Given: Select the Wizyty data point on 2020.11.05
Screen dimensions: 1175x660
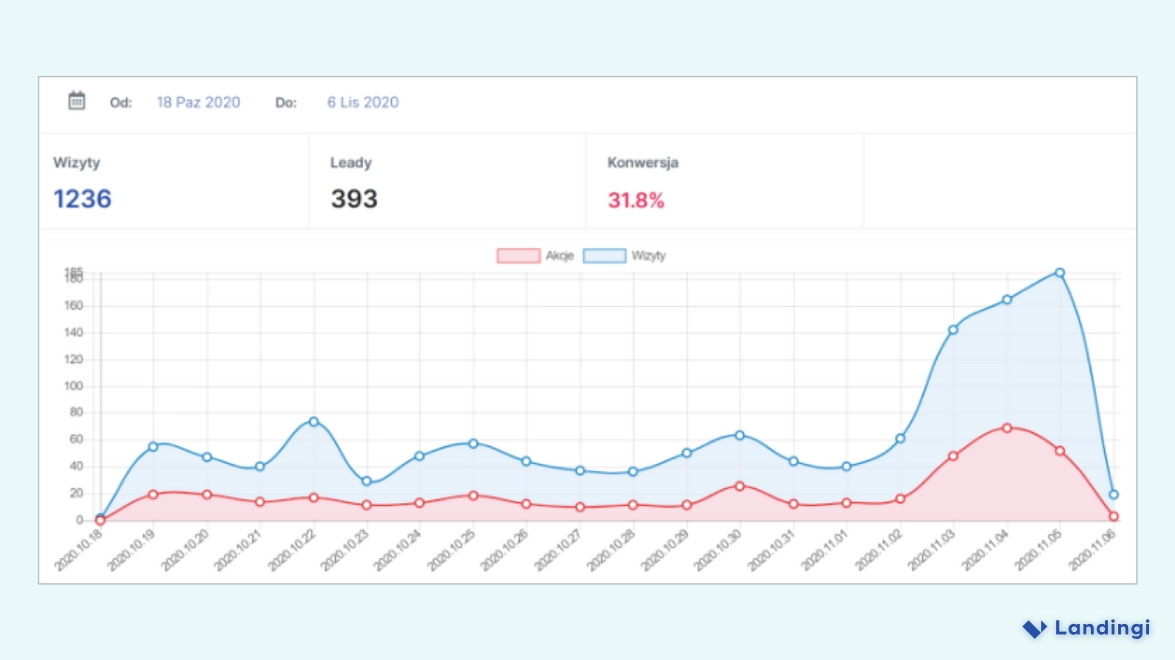Looking at the screenshot, I should tap(1058, 271).
